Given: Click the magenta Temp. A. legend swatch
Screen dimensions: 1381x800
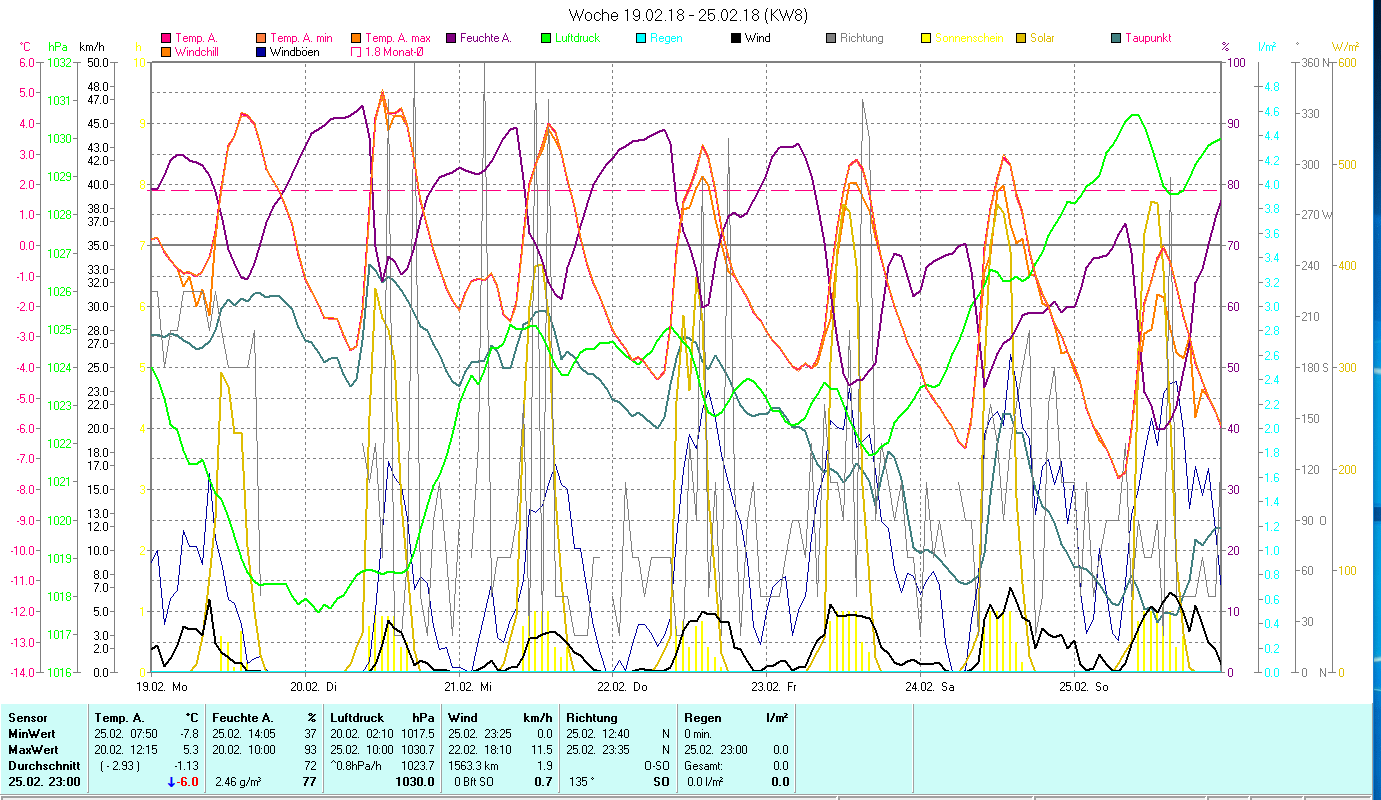Looking at the screenshot, I should click(166, 38).
